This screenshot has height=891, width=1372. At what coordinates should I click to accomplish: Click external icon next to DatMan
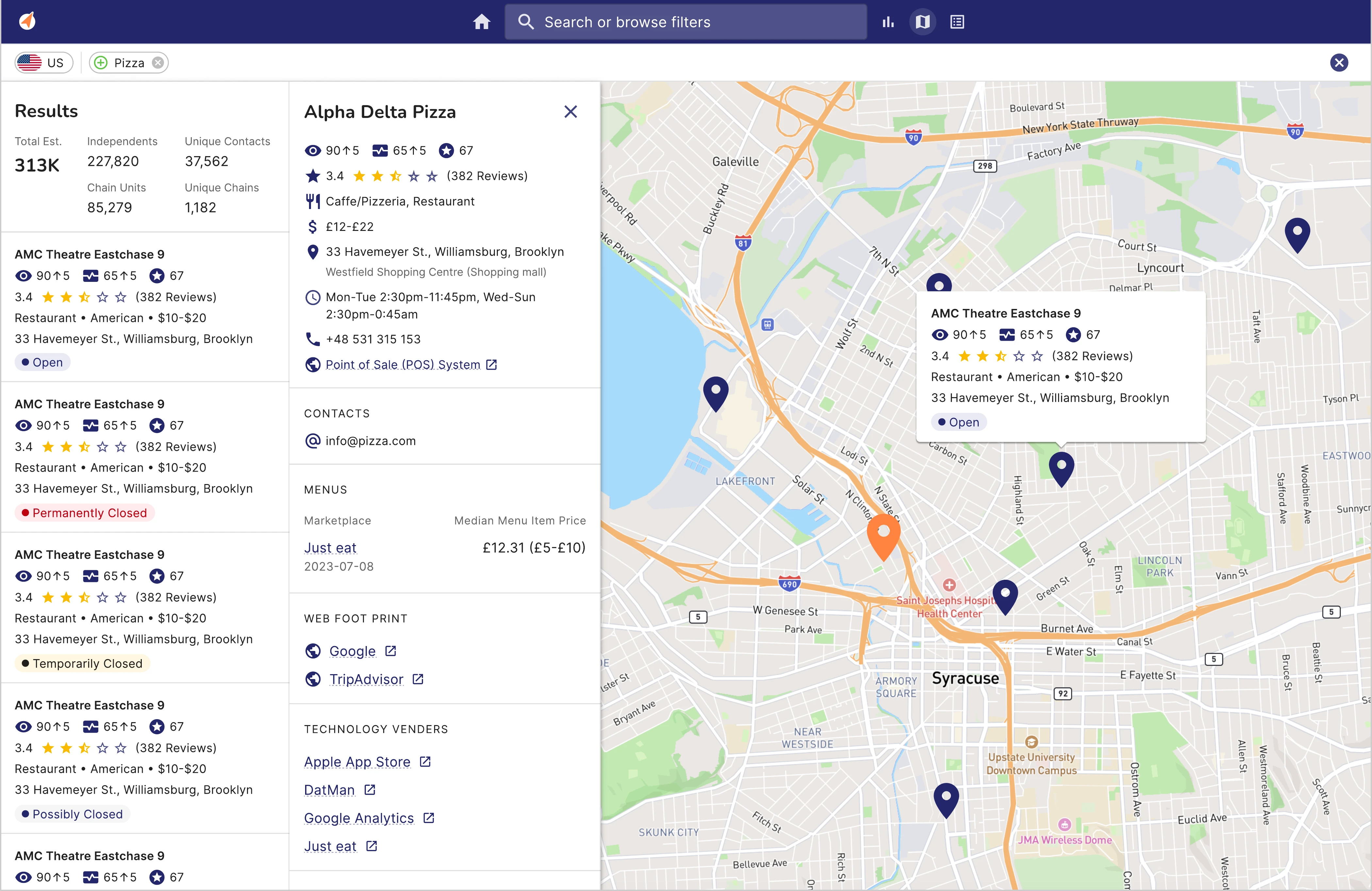tap(369, 790)
